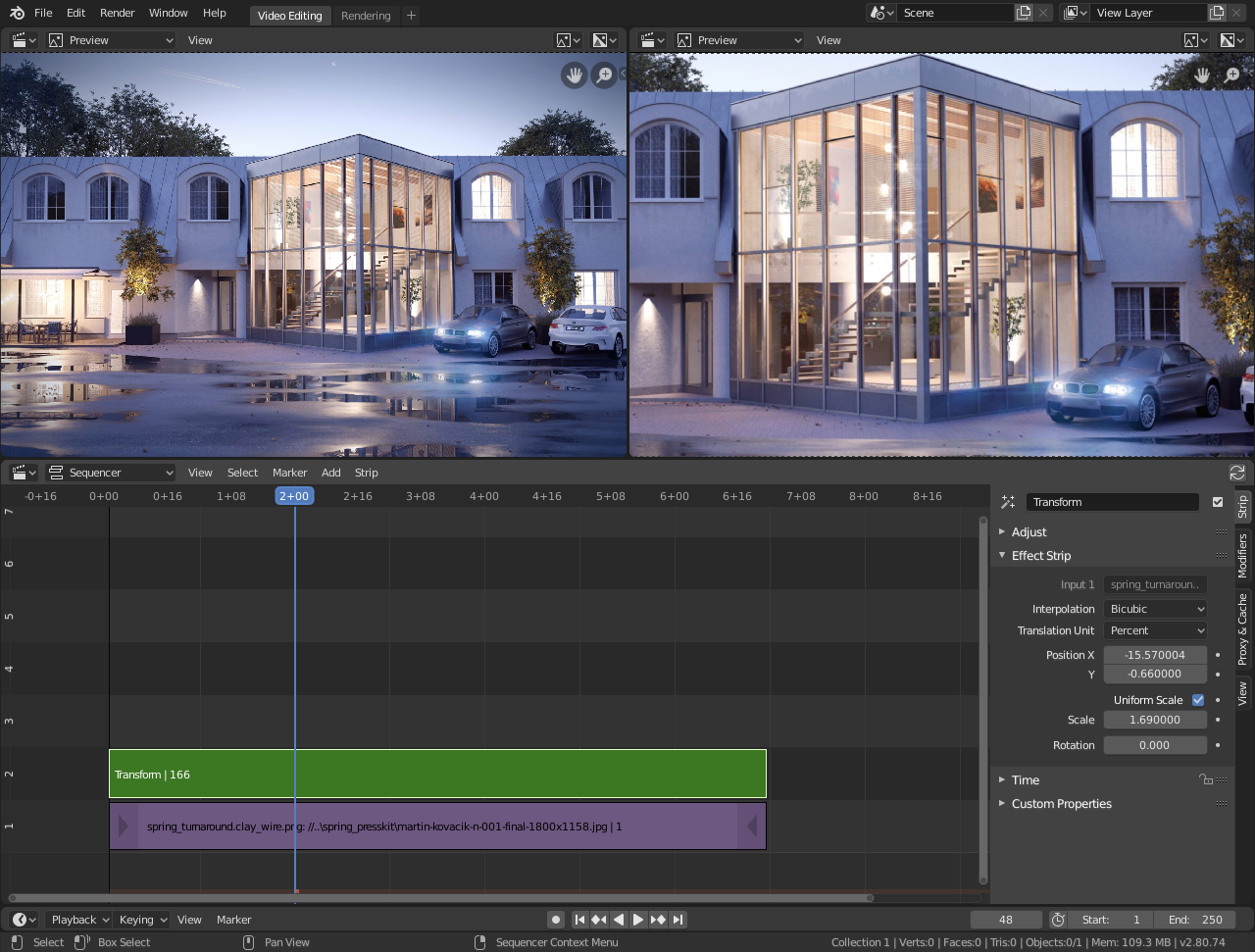Select the Play animation button
Viewport: 1255px width, 952px height.
637,920
